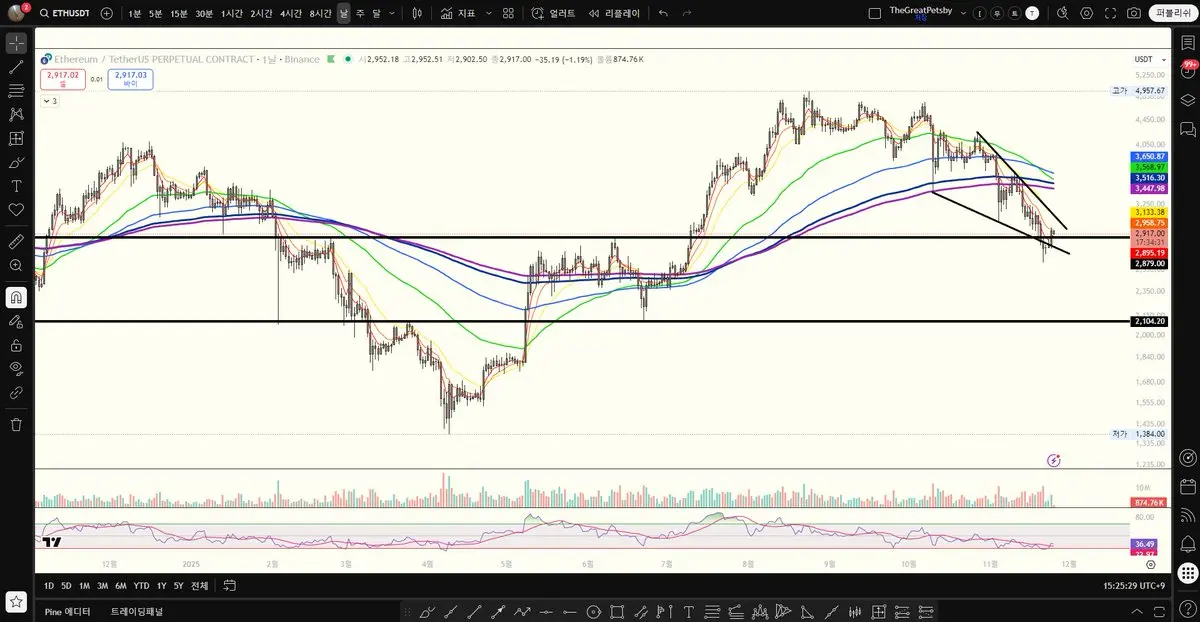Set date range to YTD
The width and height of the screenshot is (1200, 622).
point(142,585)
